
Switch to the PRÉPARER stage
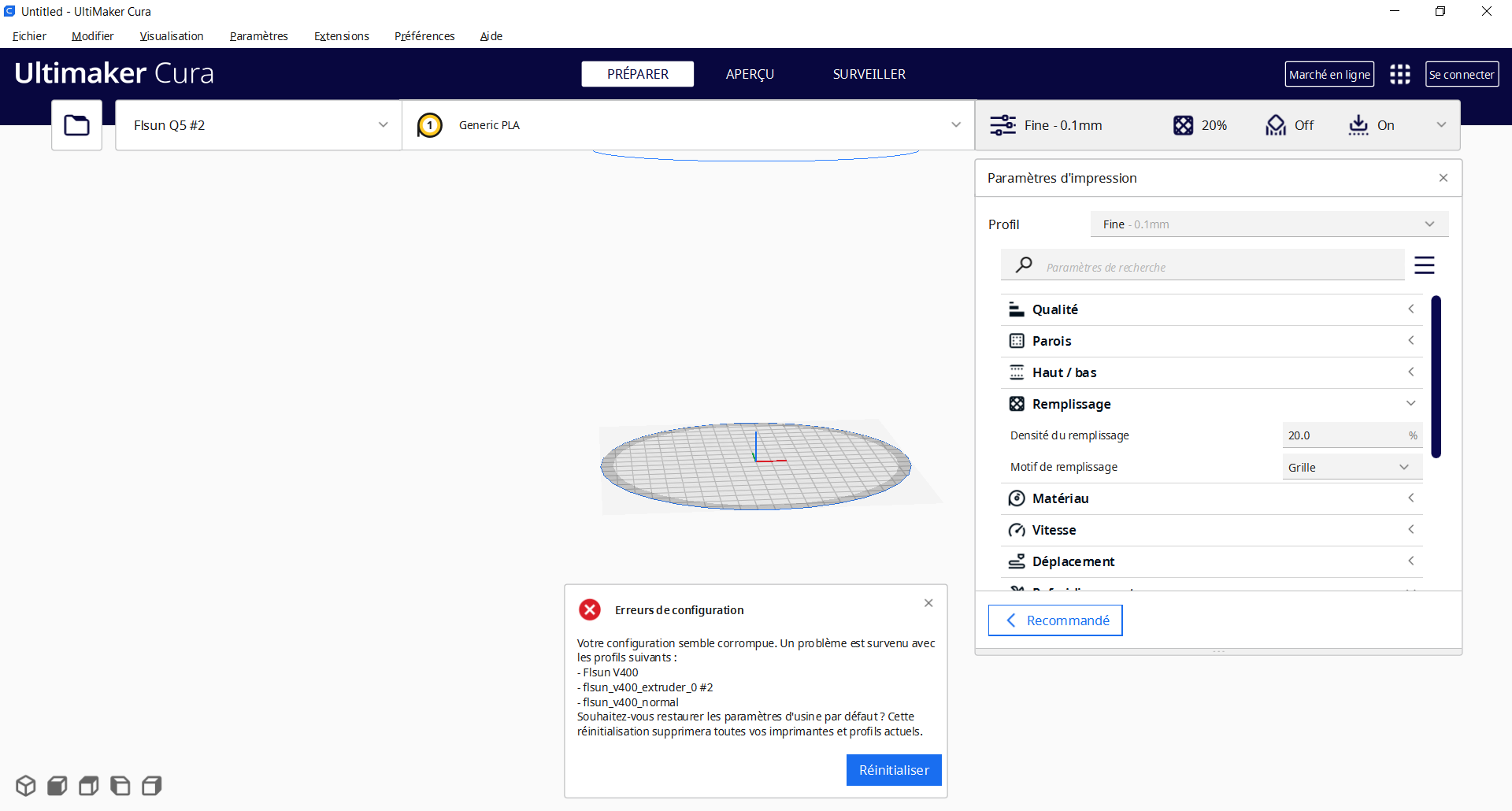tap(638, 74)
